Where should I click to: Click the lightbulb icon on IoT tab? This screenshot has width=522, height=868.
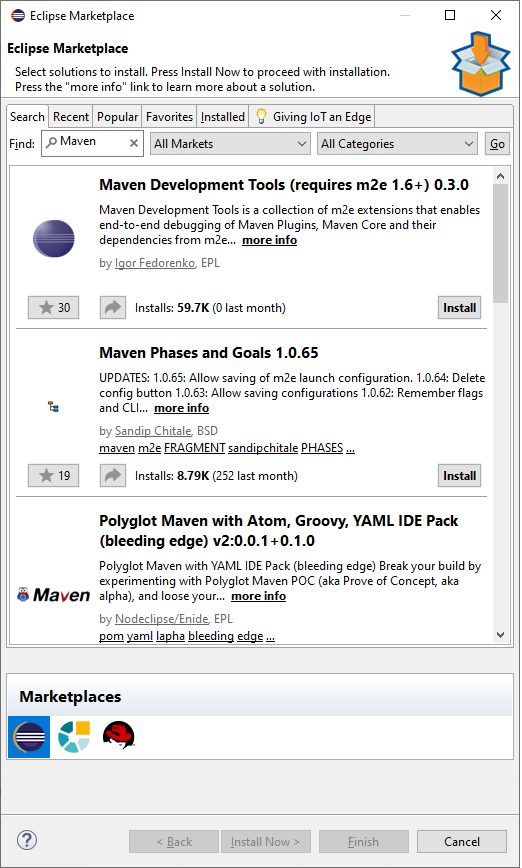[x=261, y=117]
